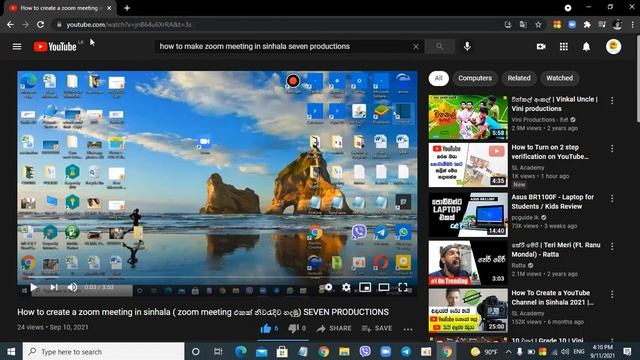
Task: Click the SAVE button
Action: pos(377,328)
